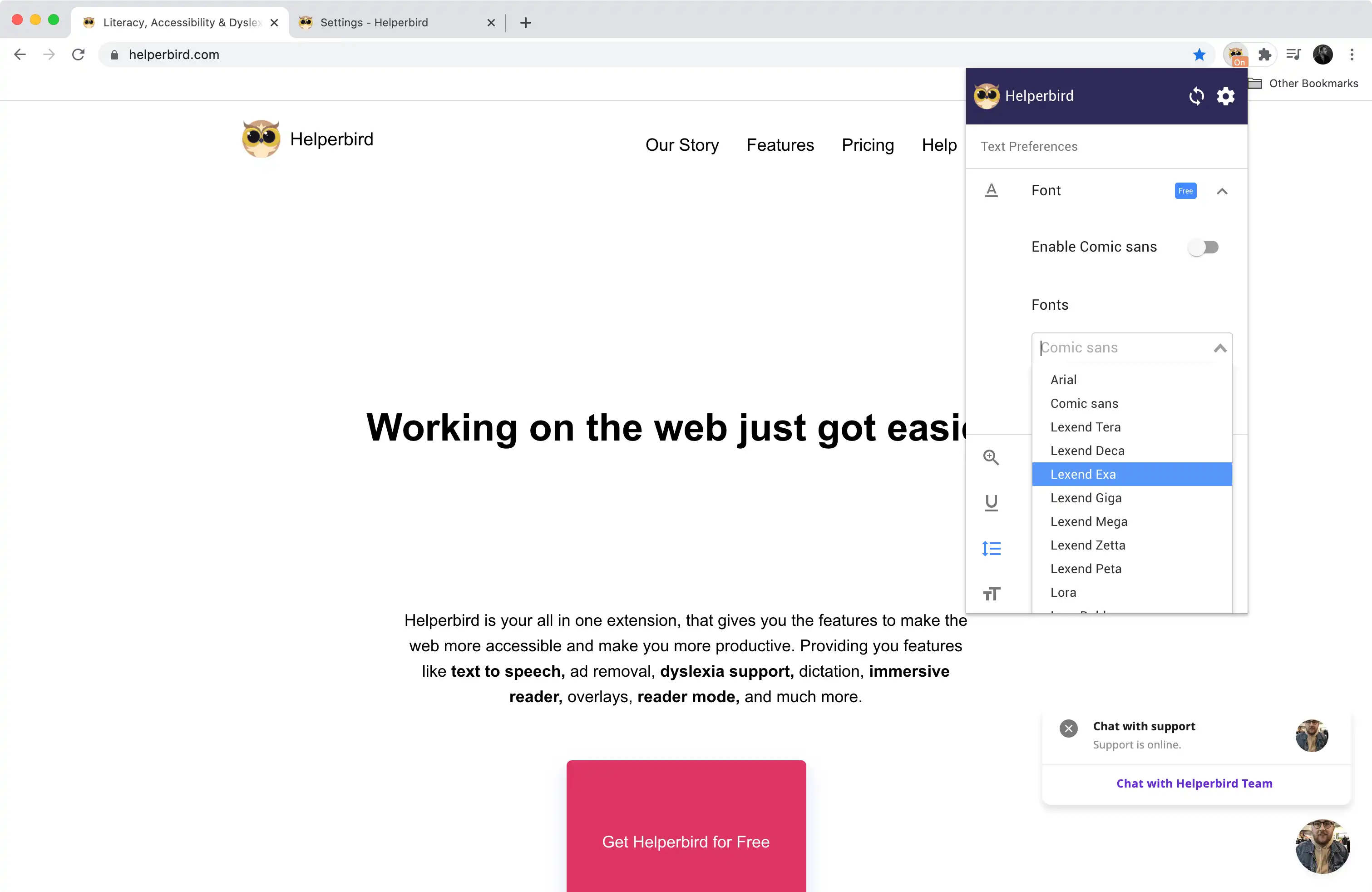Select Lexend Tera font option

pyautogui.click(x=1132, y=427)
